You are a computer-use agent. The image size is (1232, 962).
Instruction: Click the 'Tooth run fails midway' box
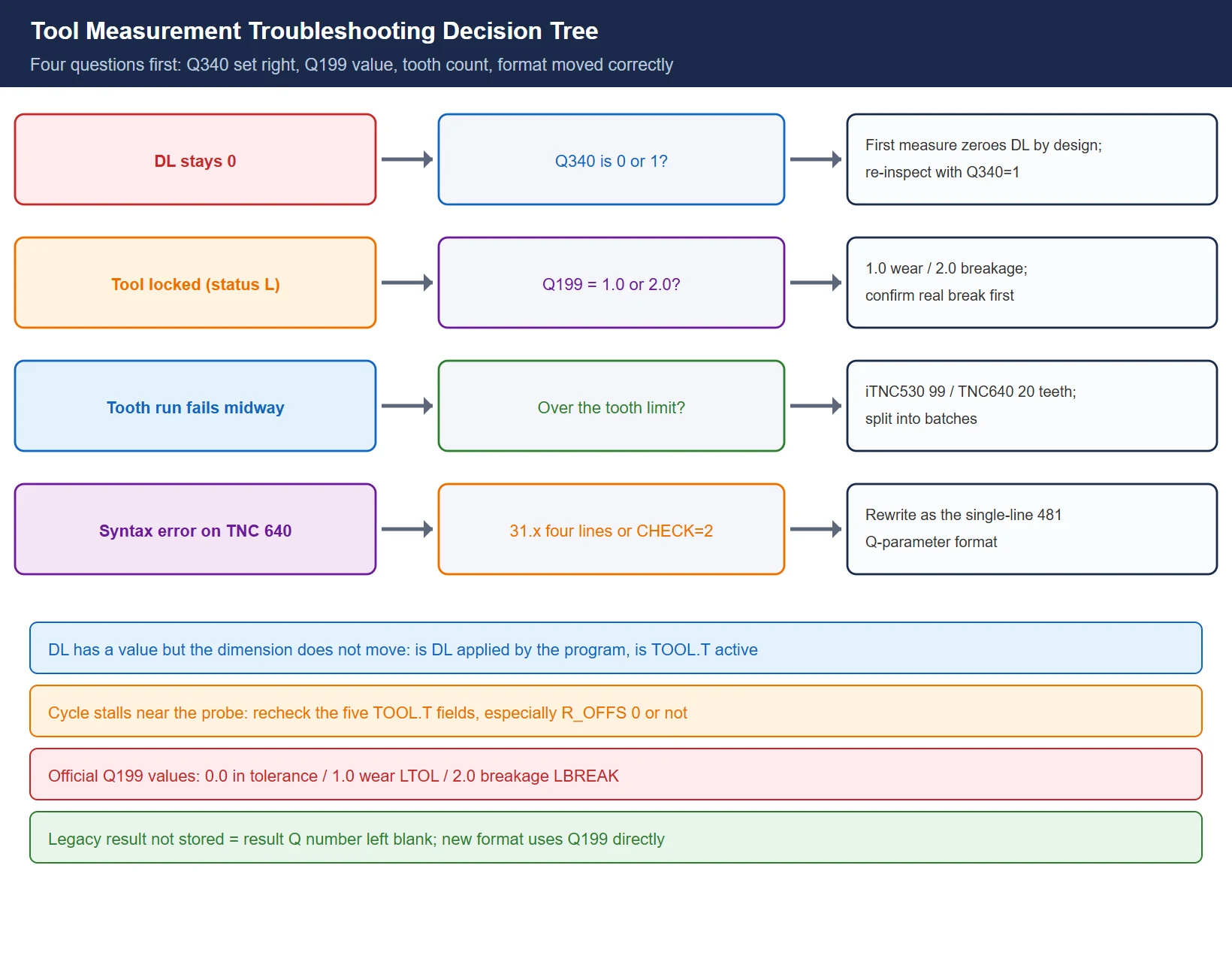[x=195, y=406]
